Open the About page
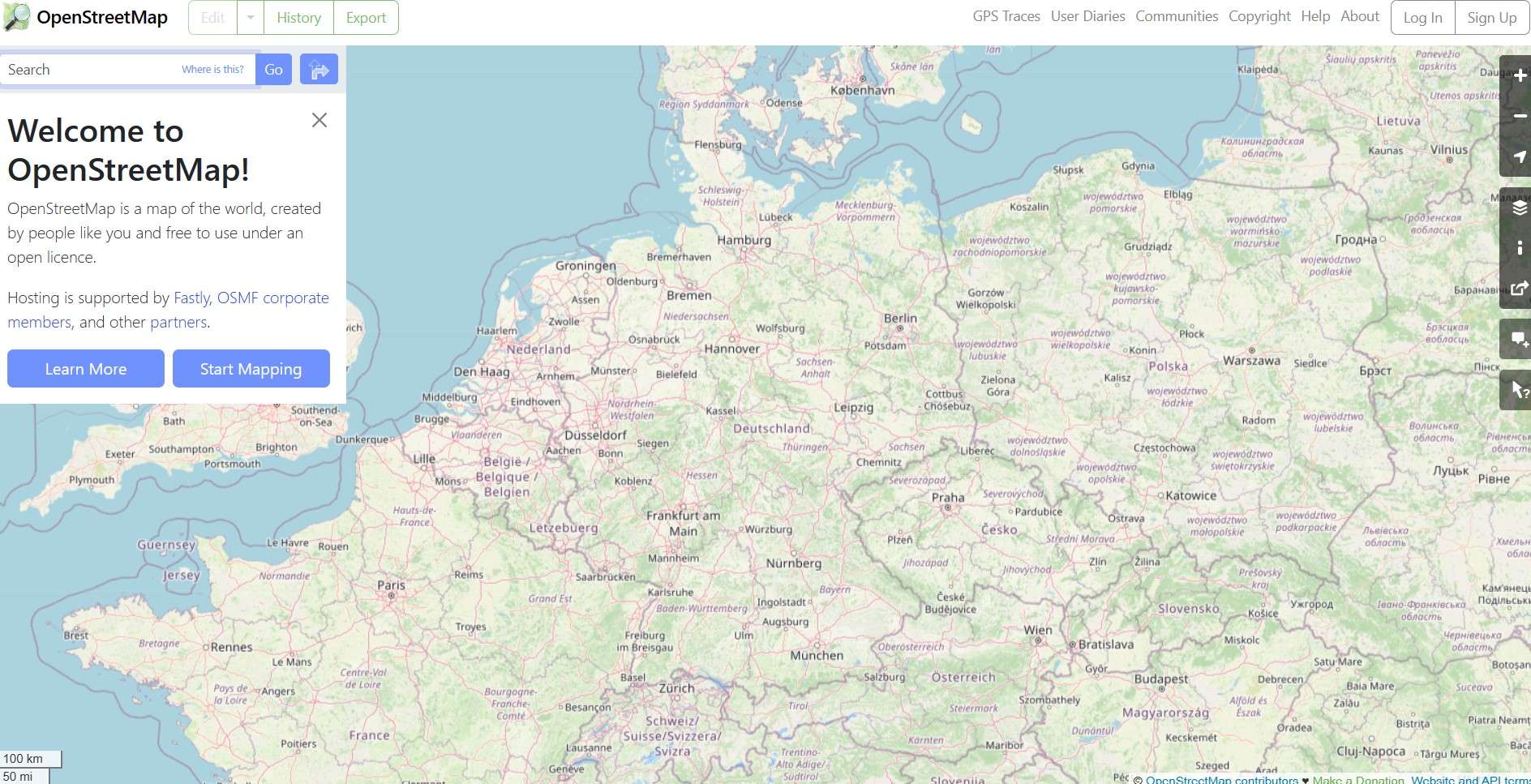The height and width of the screenshot is (784, 1531). (x=1360, y=16)
